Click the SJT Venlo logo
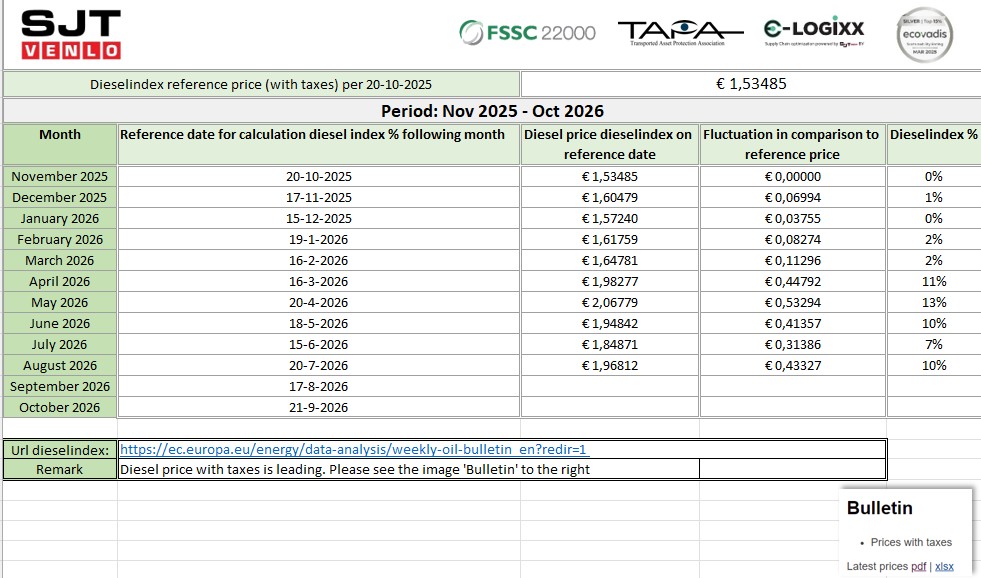The height and width of the screenshot is (578, 981). (71, 35)
